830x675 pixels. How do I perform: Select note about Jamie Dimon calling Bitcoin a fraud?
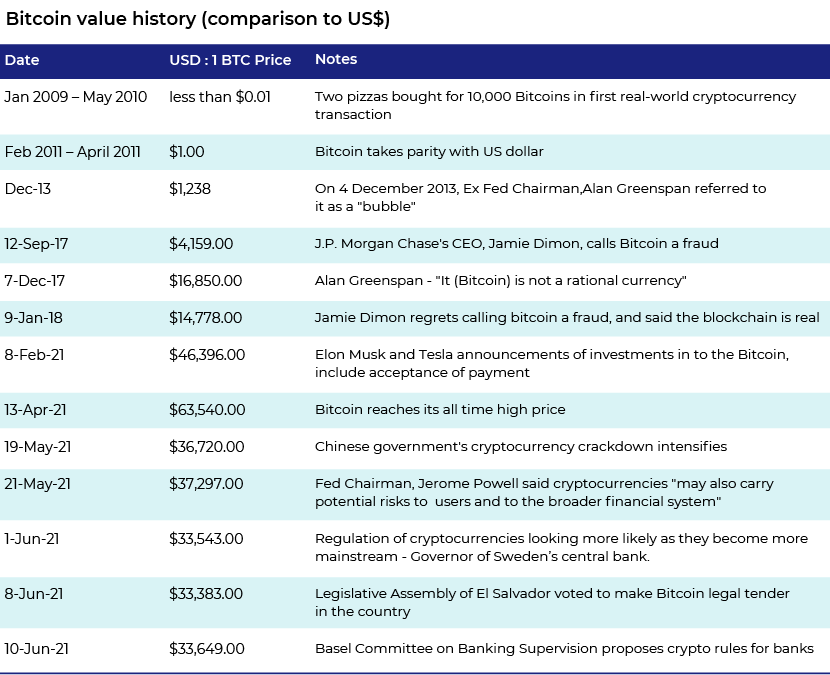click(517, 244)
